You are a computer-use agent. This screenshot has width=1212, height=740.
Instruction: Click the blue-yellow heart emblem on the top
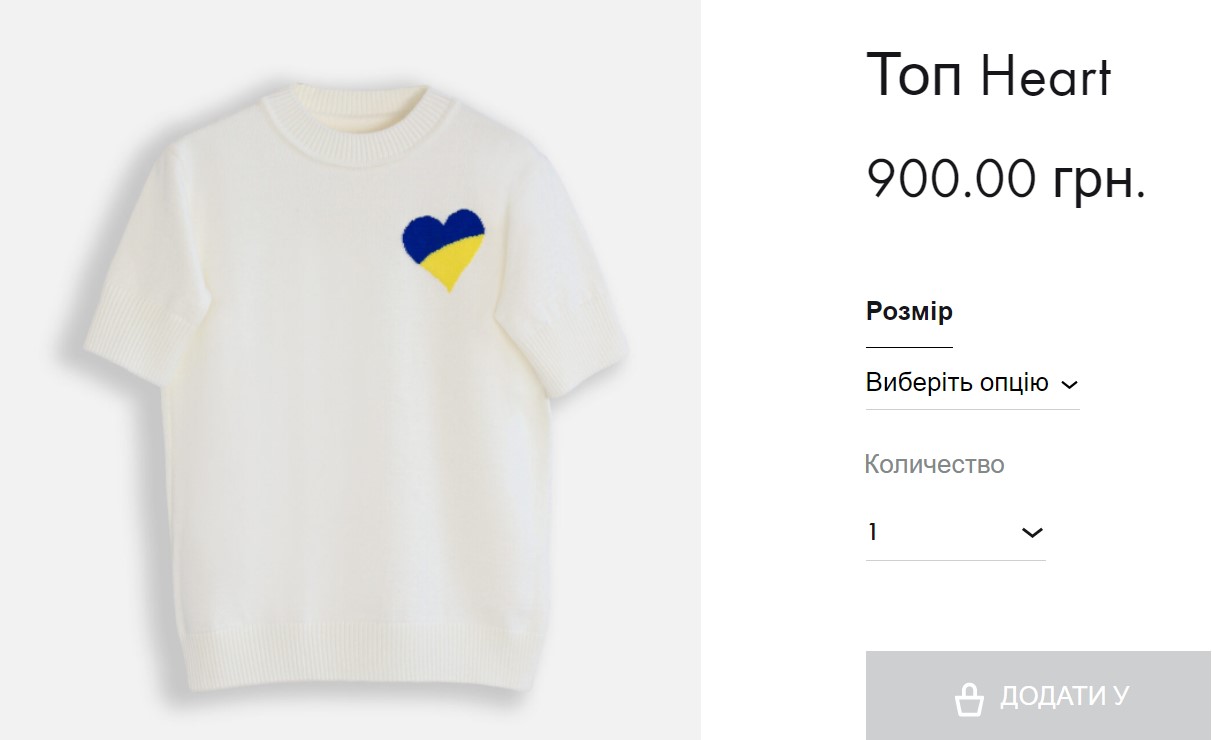(444, 247)
